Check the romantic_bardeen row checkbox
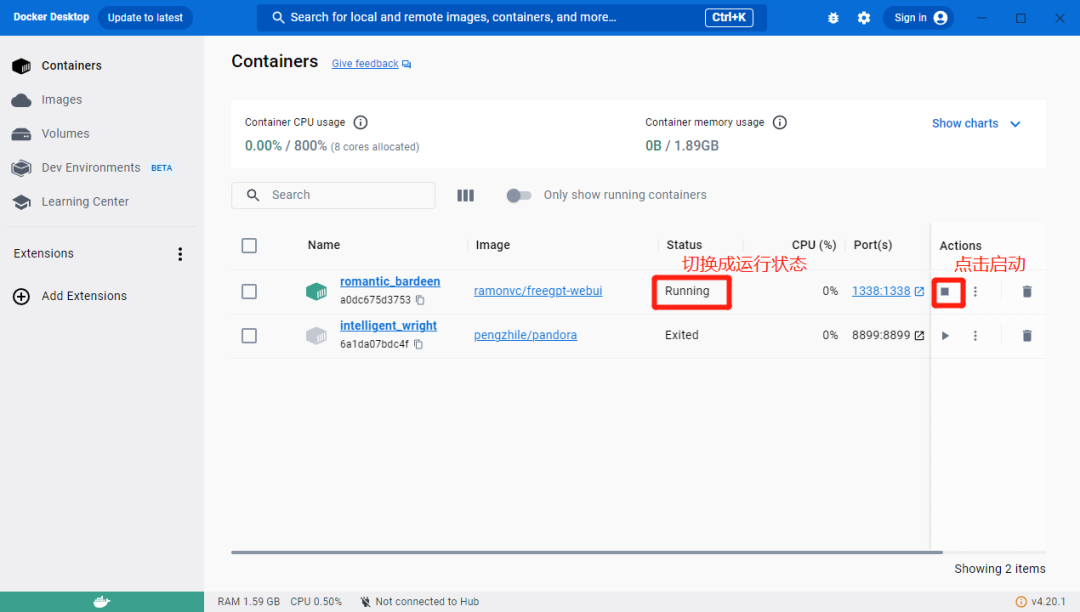Screen dimensions: 1080x612 [249, 292]
